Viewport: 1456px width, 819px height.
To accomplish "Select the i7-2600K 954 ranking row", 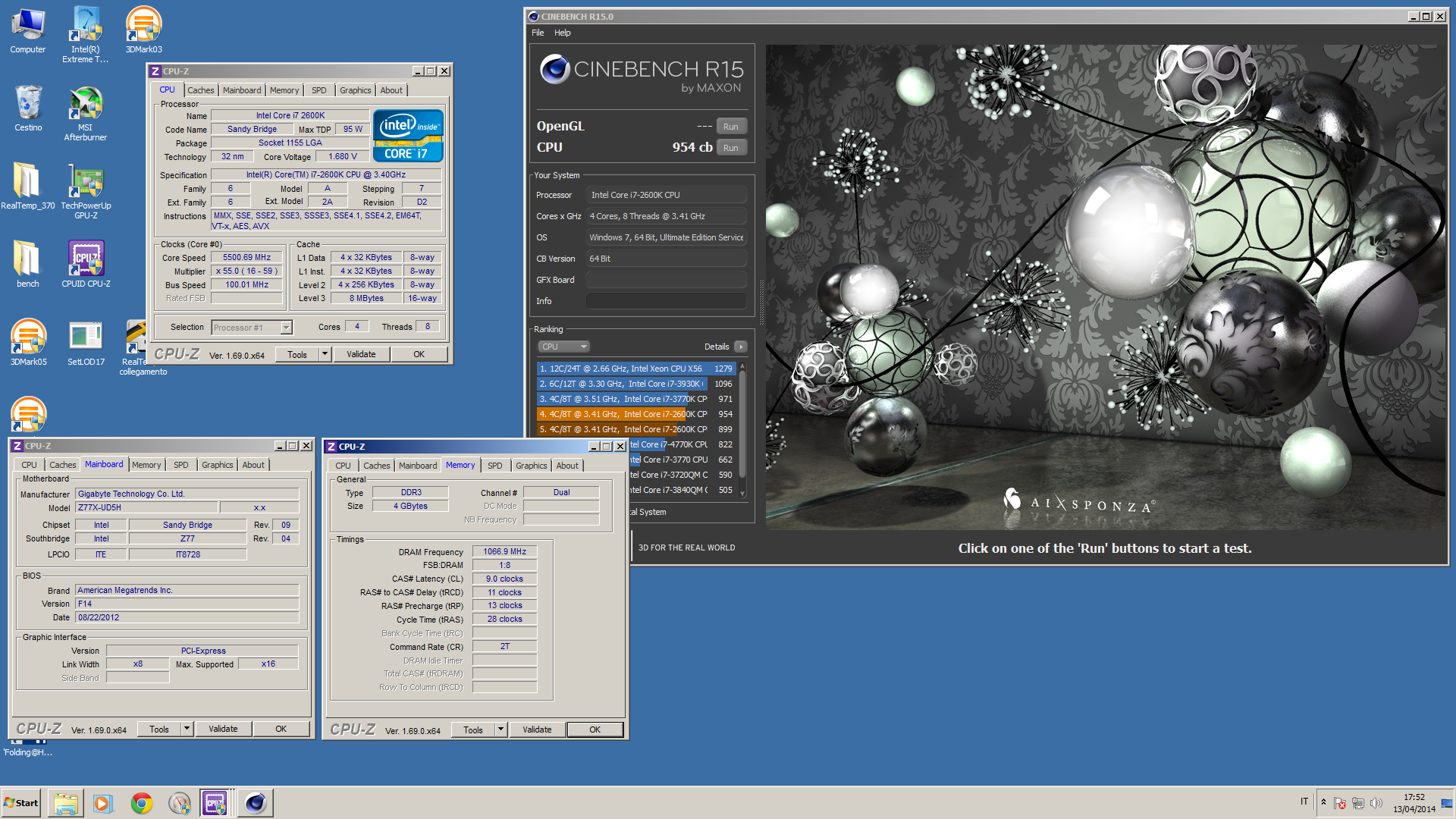I will tap(635, 414).
